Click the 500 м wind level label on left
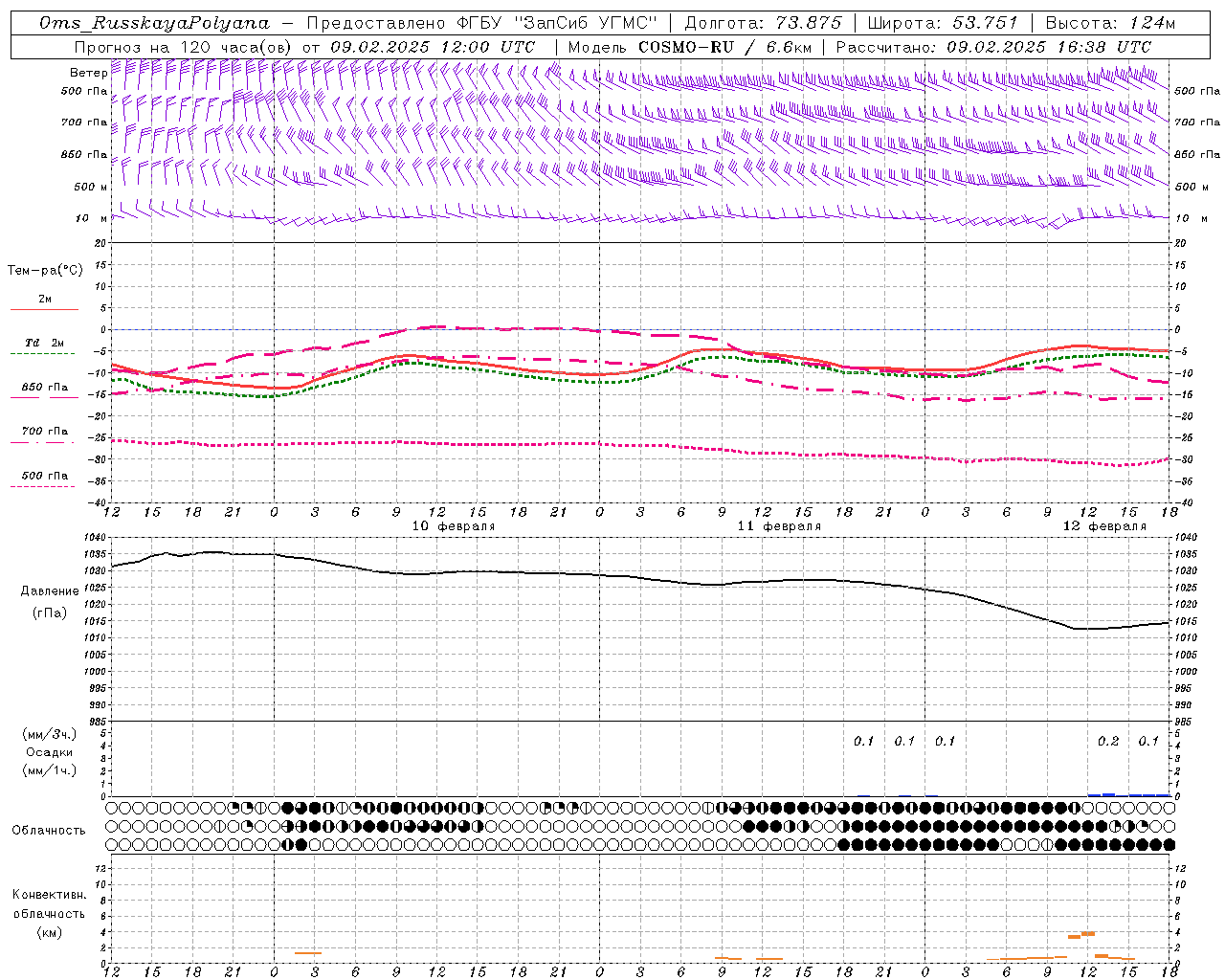Viewport: 1225px width, 980px height. pyautogui.click(x=91, y=187)
